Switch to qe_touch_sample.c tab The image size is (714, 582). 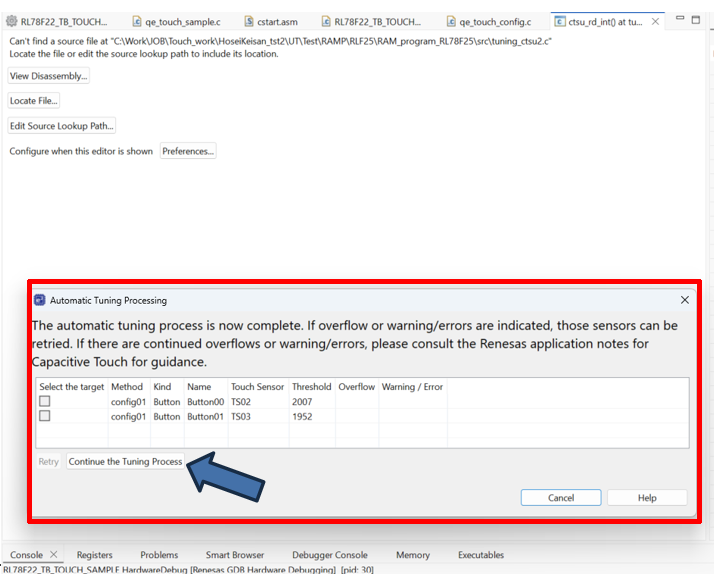(177, 21)
